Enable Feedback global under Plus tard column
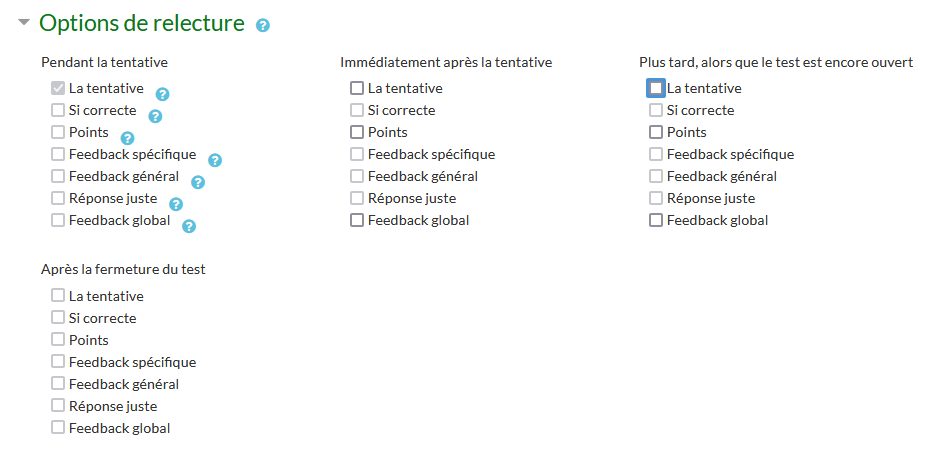This screenshot has width=952, height=449. click(x=656, y=220)
